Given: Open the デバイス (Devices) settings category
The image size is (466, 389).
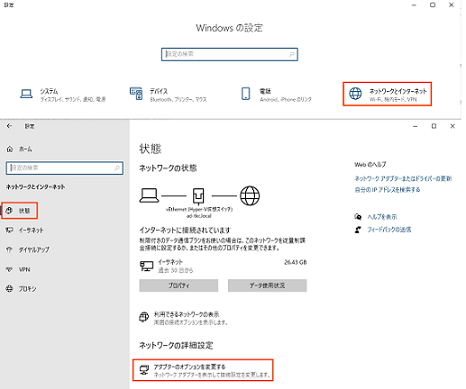Looking at the screenshot, I should [x=168, y=95].
